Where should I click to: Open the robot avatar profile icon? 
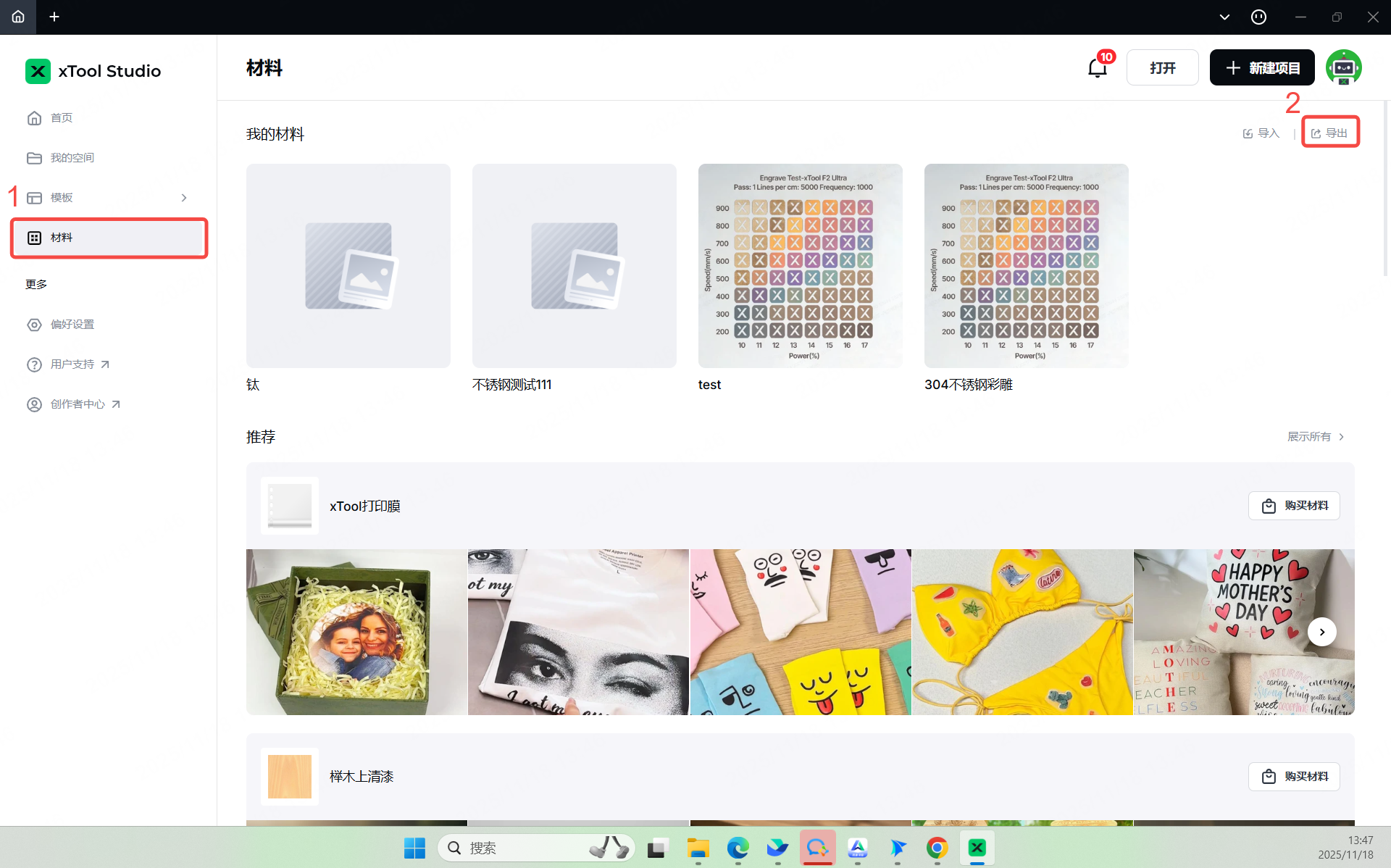coord(1343,67)
